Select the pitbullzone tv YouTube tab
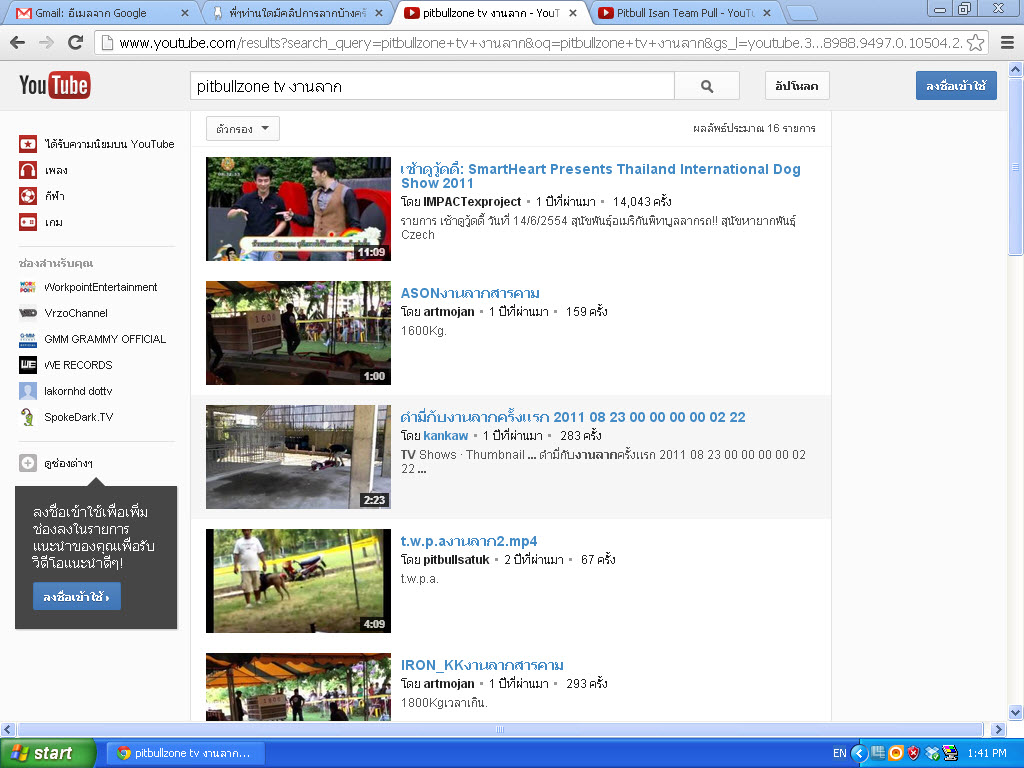Image resolution: width=1024 pixels, height=768 pixels. click(490, 13)
